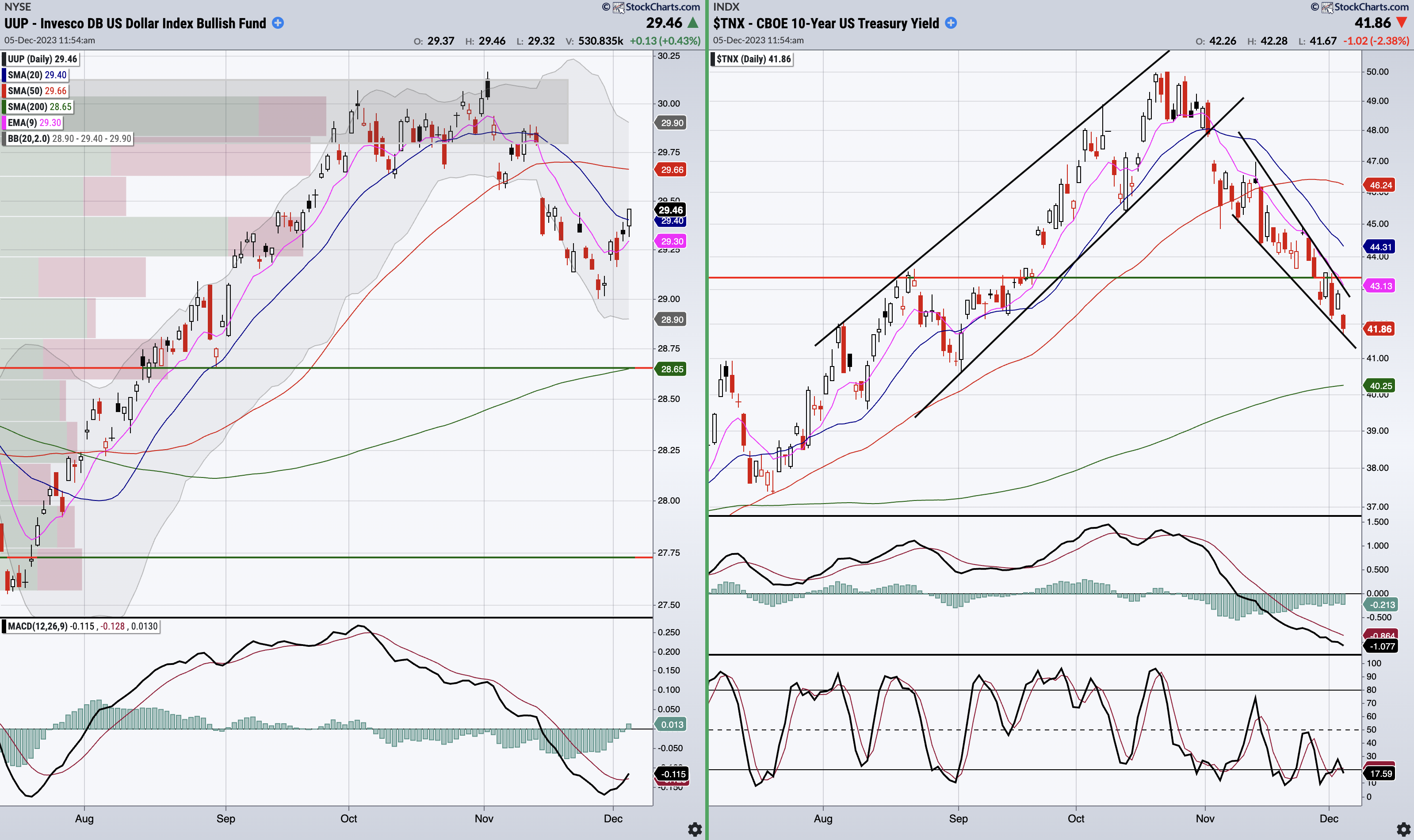Click the green up arrow beside 29.46 price
Viewport: 1414px width, 840px height.
(x=693, y=23)
